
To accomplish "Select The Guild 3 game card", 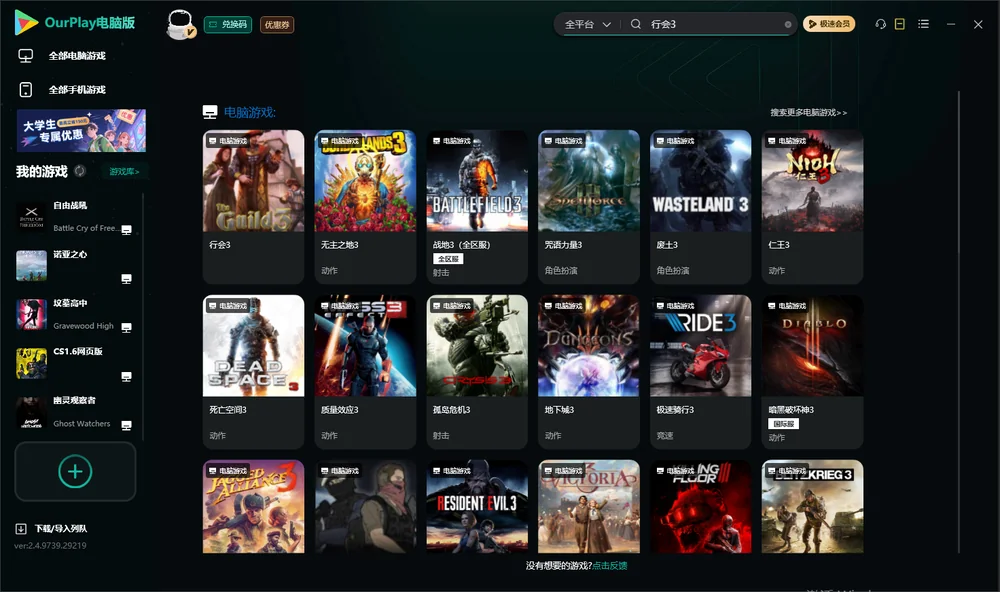I will coord(253,207).
